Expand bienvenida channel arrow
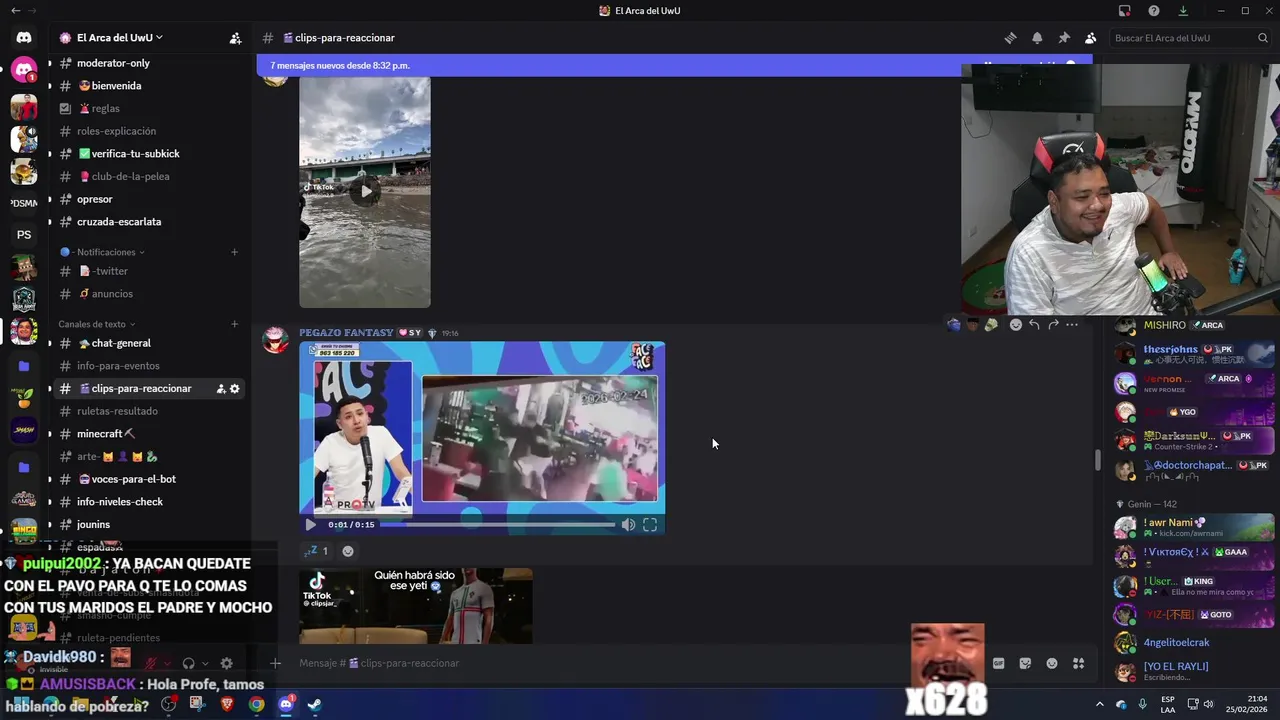 (x=49, y=86)
